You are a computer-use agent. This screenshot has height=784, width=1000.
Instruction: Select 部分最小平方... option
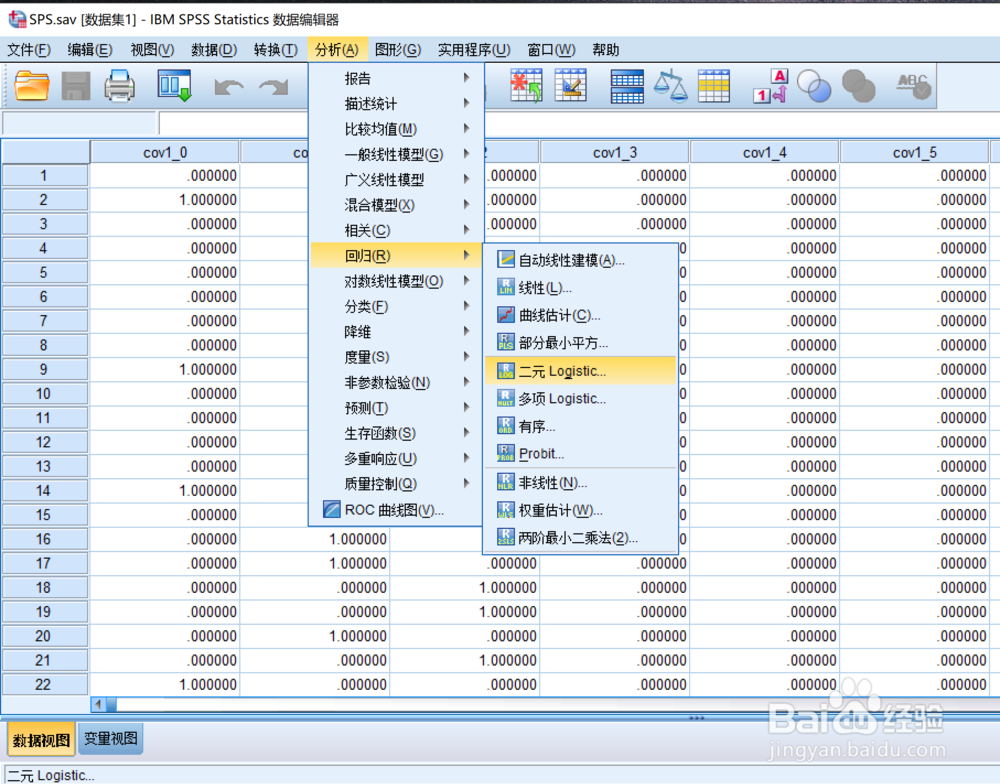click(580, 343)
